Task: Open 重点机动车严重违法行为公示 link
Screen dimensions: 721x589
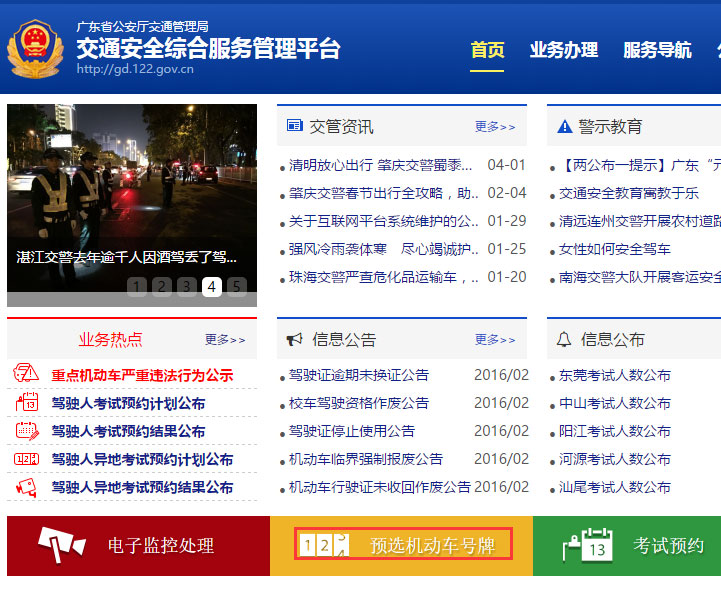Action: tap(142, 375)
